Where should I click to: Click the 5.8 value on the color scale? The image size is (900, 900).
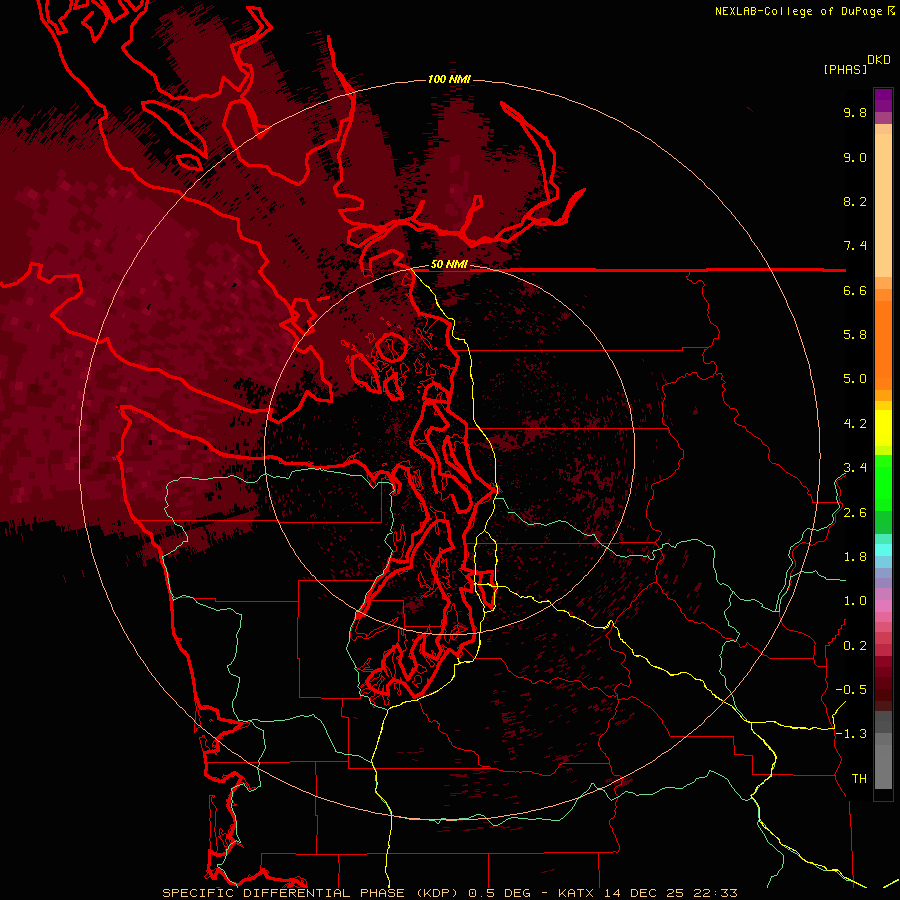(855, 335)
